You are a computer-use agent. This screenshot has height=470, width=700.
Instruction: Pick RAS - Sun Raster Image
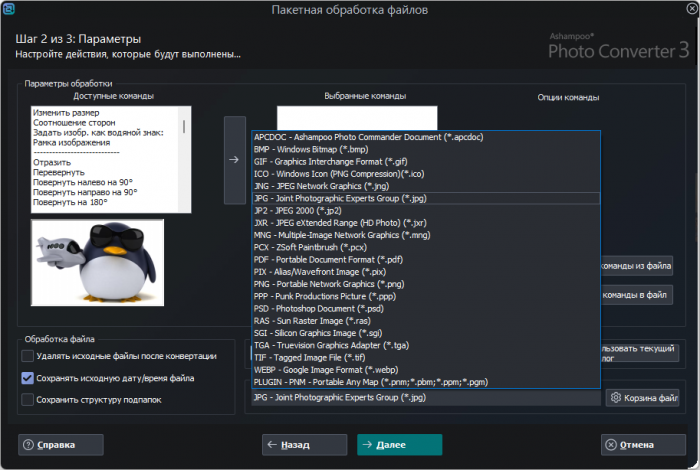426,321
